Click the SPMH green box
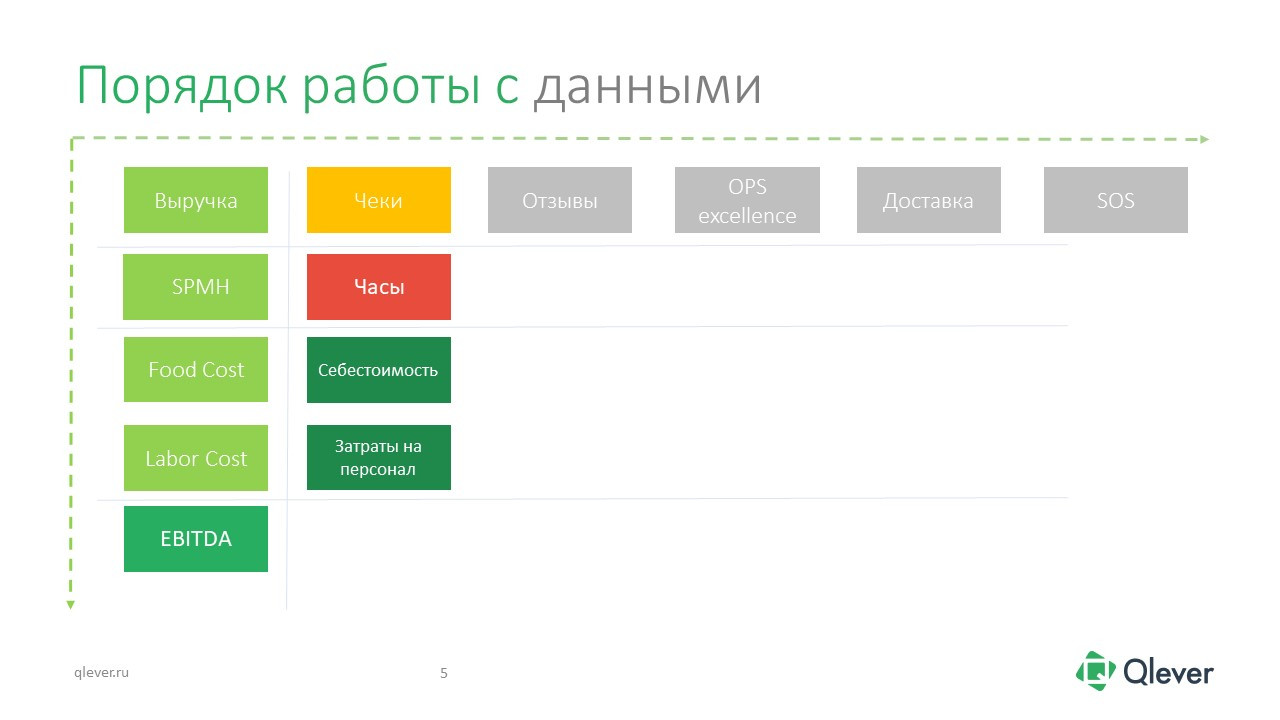 coord(196,287)
